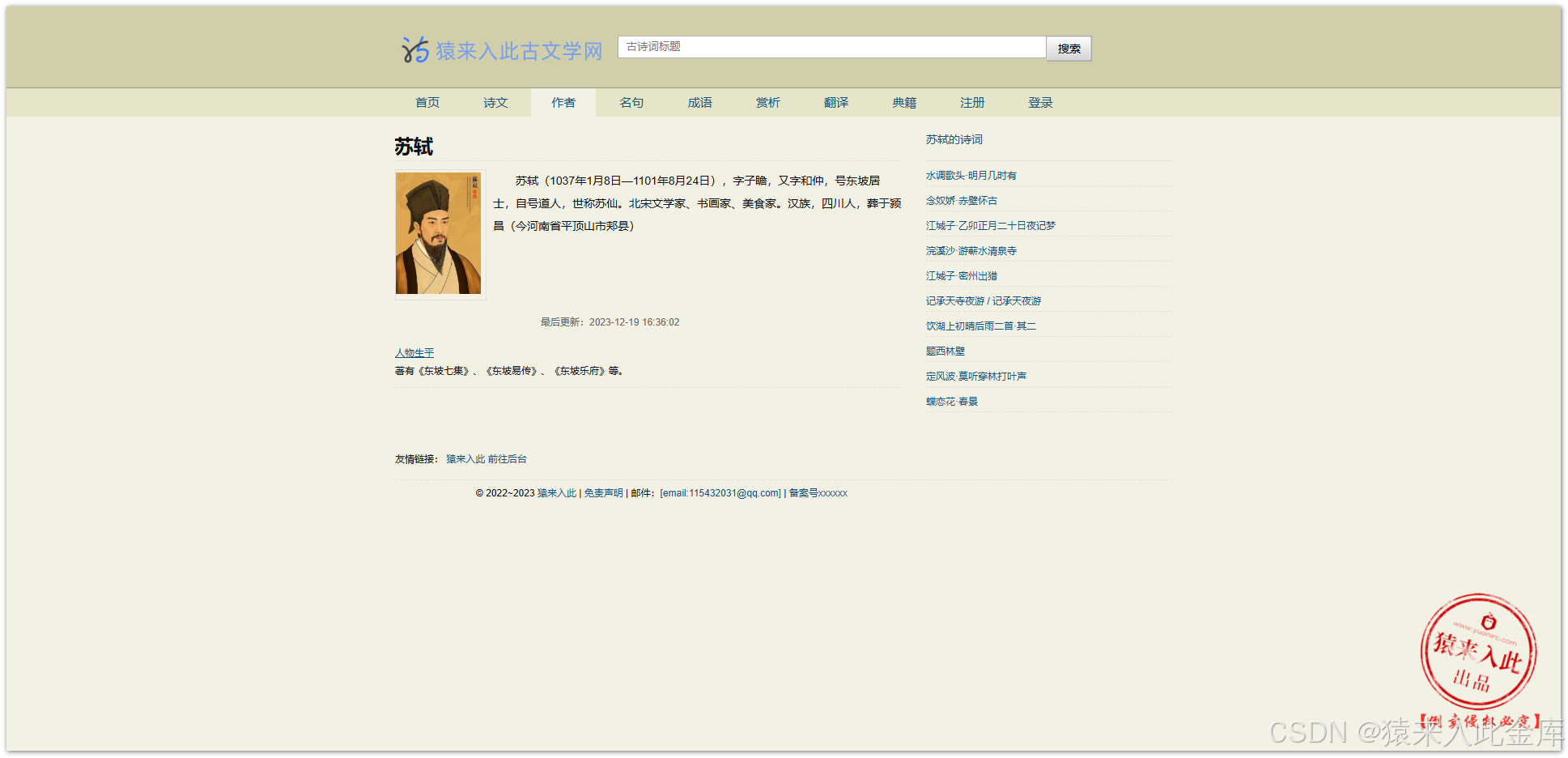Focus the 古诗词标题 search field
Screen dimensions: 1568x758
click(x=831, y=47)
